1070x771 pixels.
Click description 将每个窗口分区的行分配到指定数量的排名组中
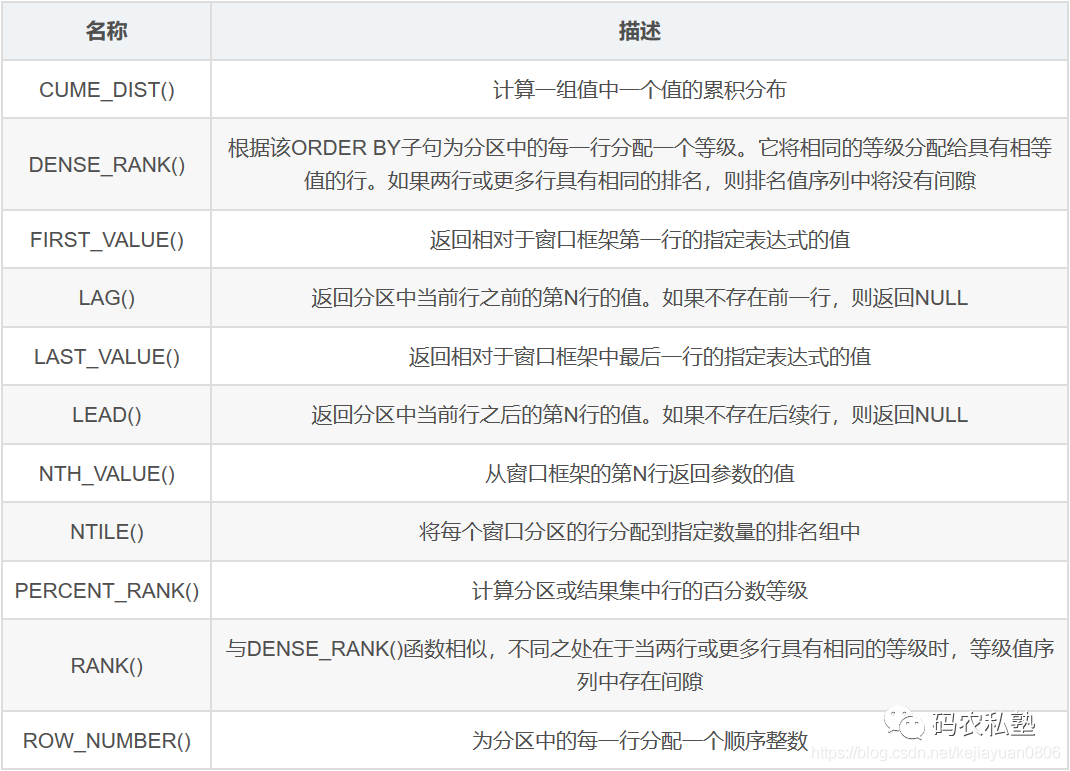(639, 532)
